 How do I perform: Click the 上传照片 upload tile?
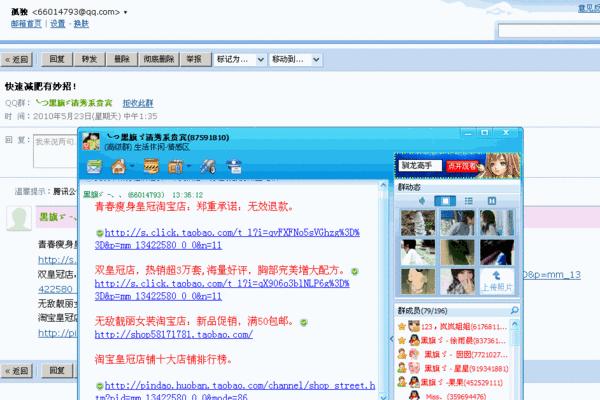point(497,281)
